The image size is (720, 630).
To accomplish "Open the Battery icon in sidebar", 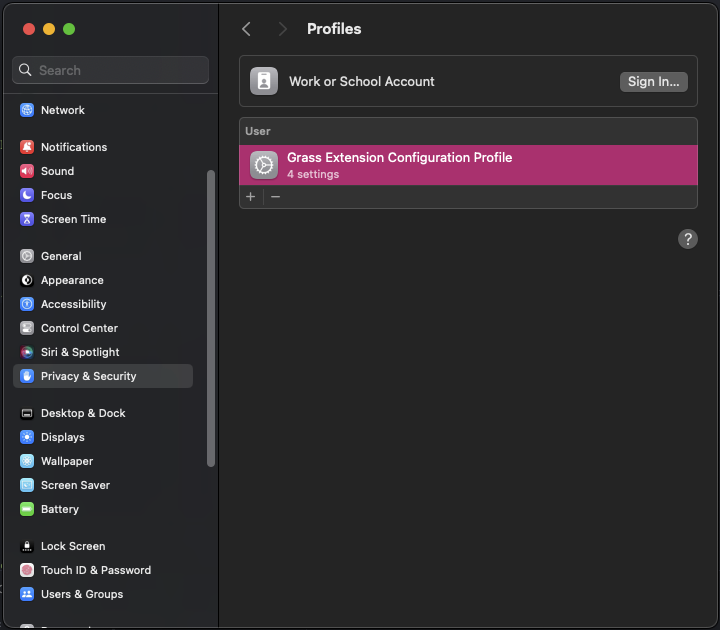I will point(27,509).
